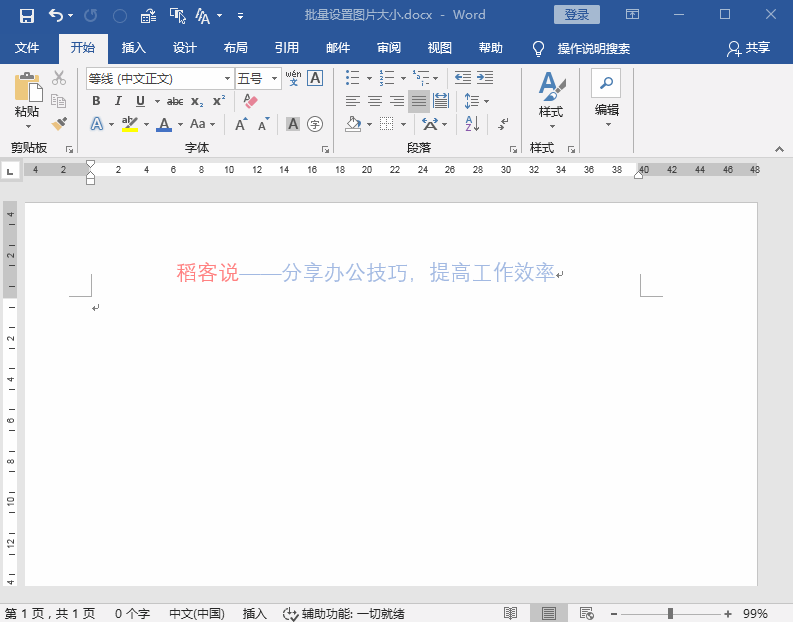The width and height of the screenshot is (793, 622).
Task: Click the 操作说明搜索 search box
Action: (x=594, y=49)
